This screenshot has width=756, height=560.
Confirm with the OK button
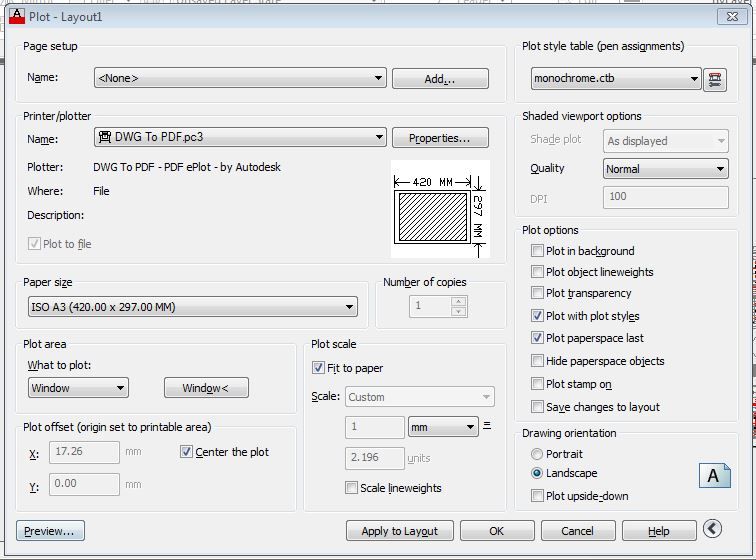[x=497, y=531]
